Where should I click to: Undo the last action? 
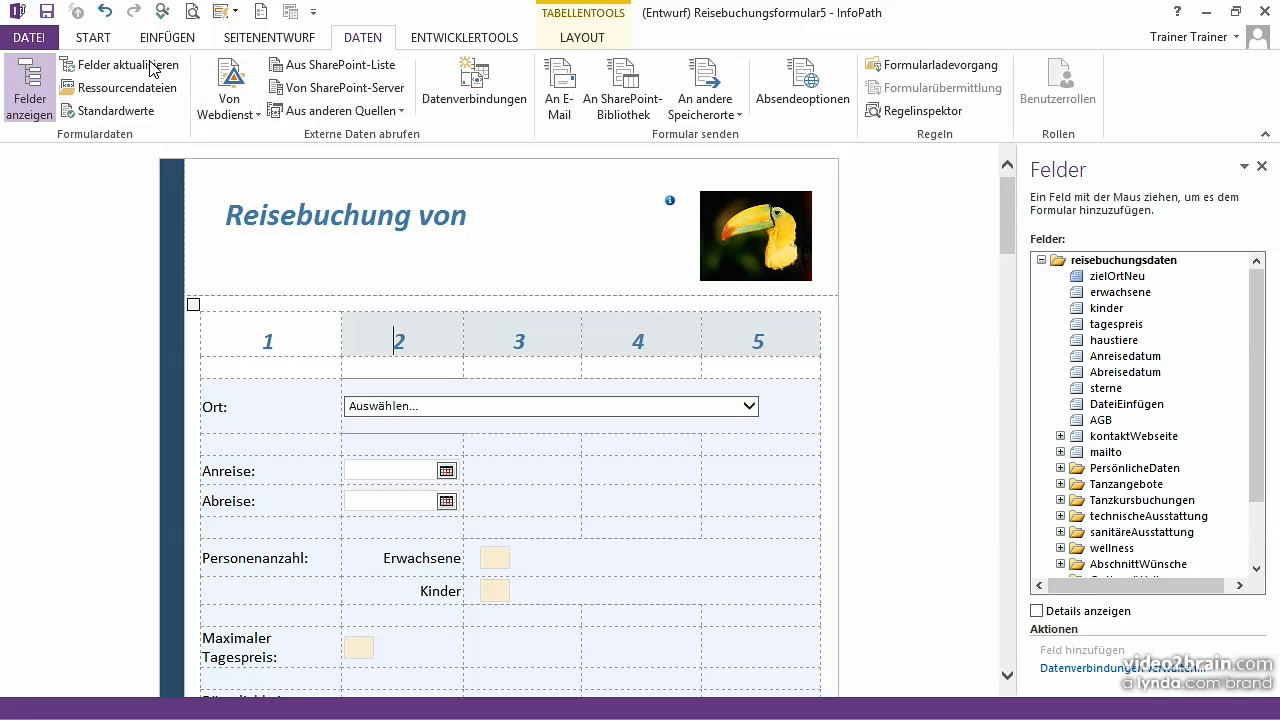104,12
